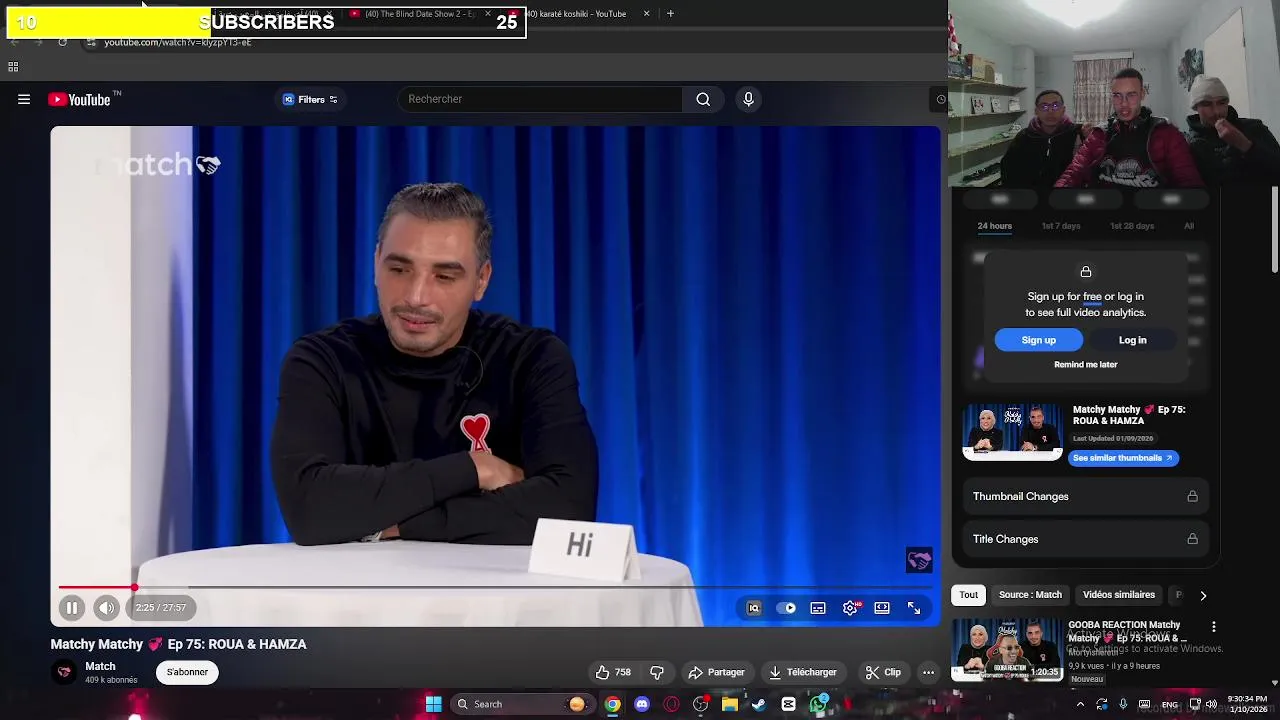Open the system volume control
Viewport: 1280px width, 720px height.
[1211, 704]
